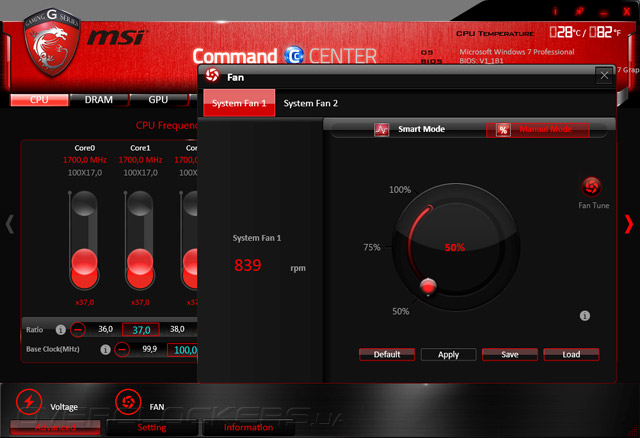640x438 pixels.
Task: Minimize the Command Center window
Action: (604, 13)
